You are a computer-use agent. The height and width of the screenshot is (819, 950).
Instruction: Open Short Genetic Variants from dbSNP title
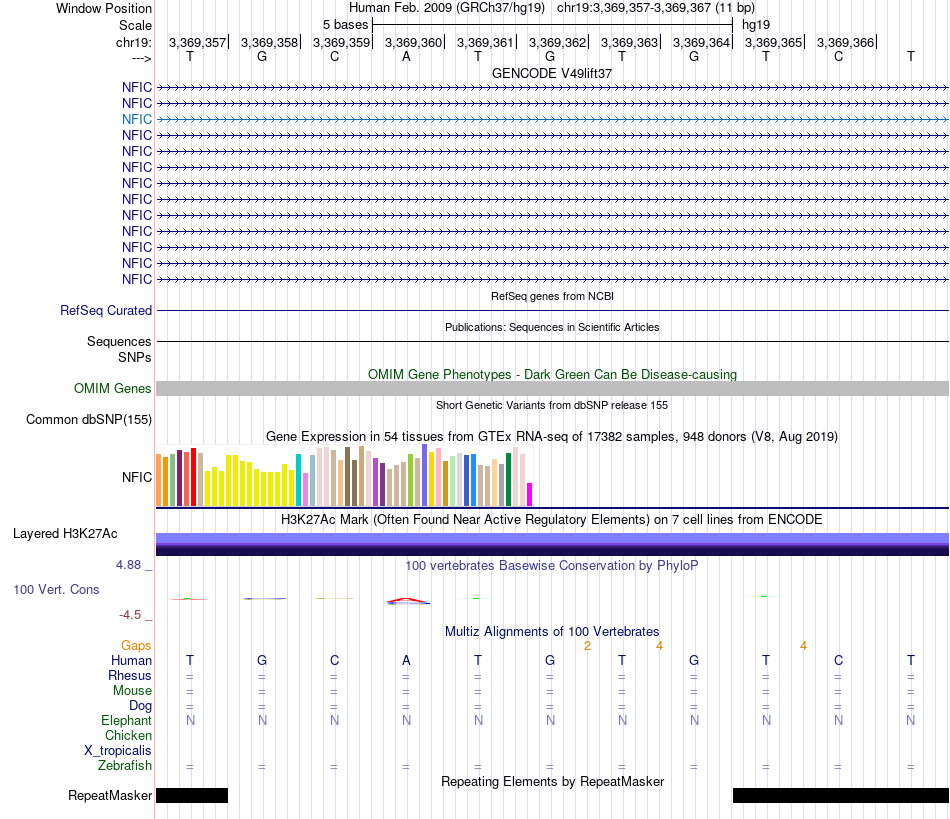coord(552,405)
